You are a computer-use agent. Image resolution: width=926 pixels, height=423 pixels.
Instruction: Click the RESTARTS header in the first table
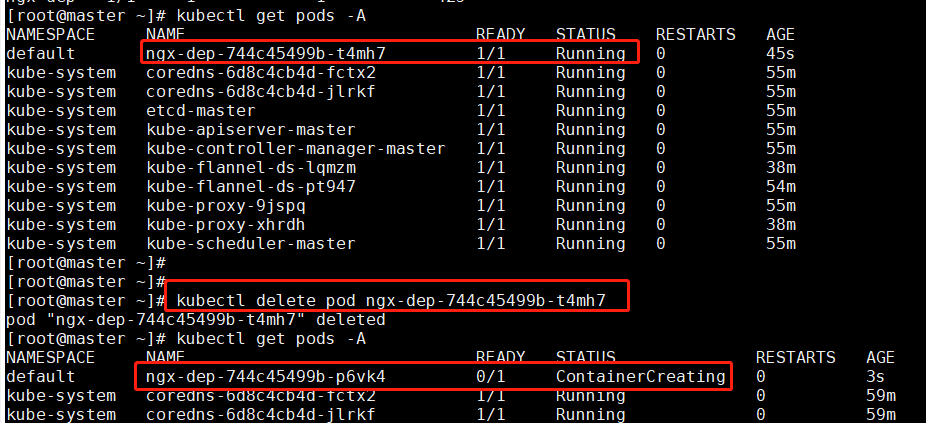(x=695, y=35)
